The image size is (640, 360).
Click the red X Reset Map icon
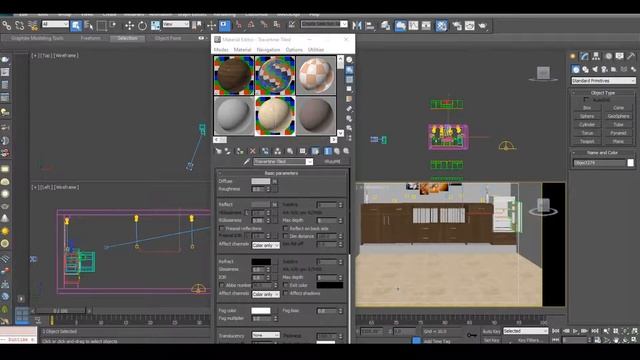click(253, 151)
